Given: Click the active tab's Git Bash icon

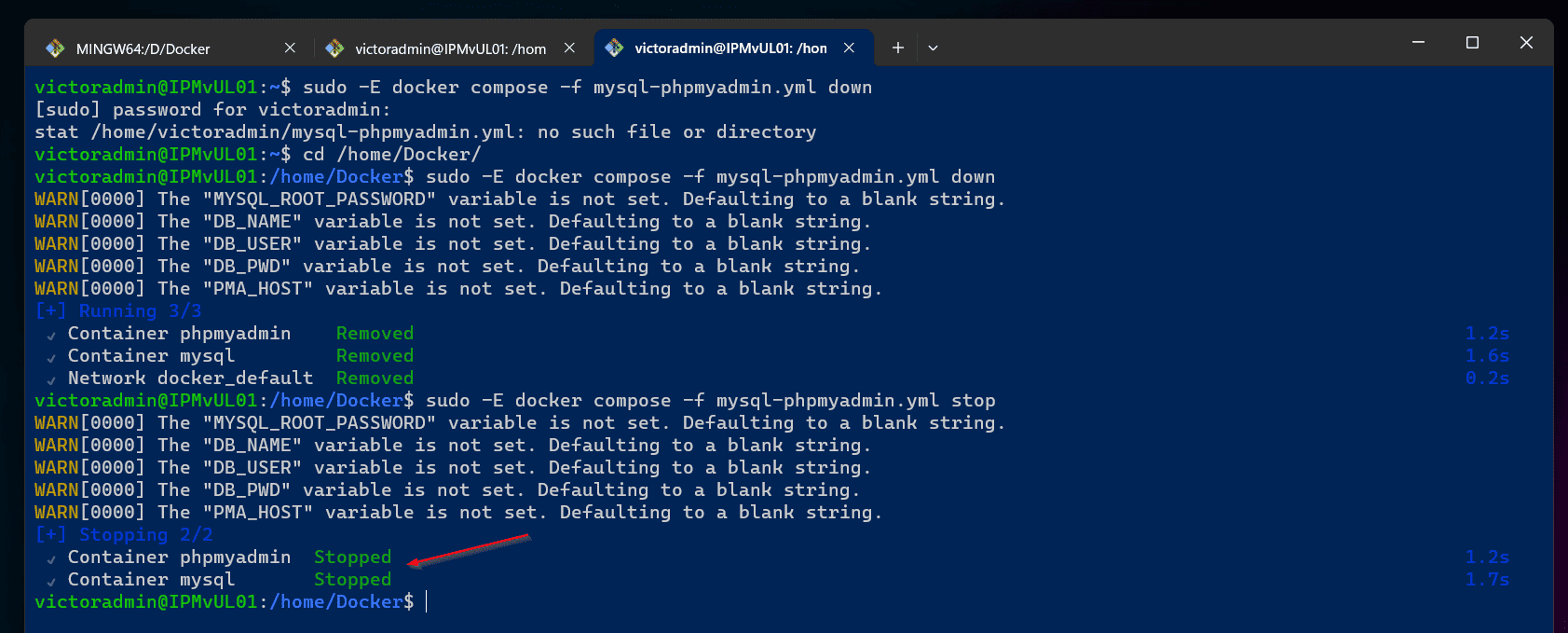Looking at the screenshot, I should tap(614, 48).
